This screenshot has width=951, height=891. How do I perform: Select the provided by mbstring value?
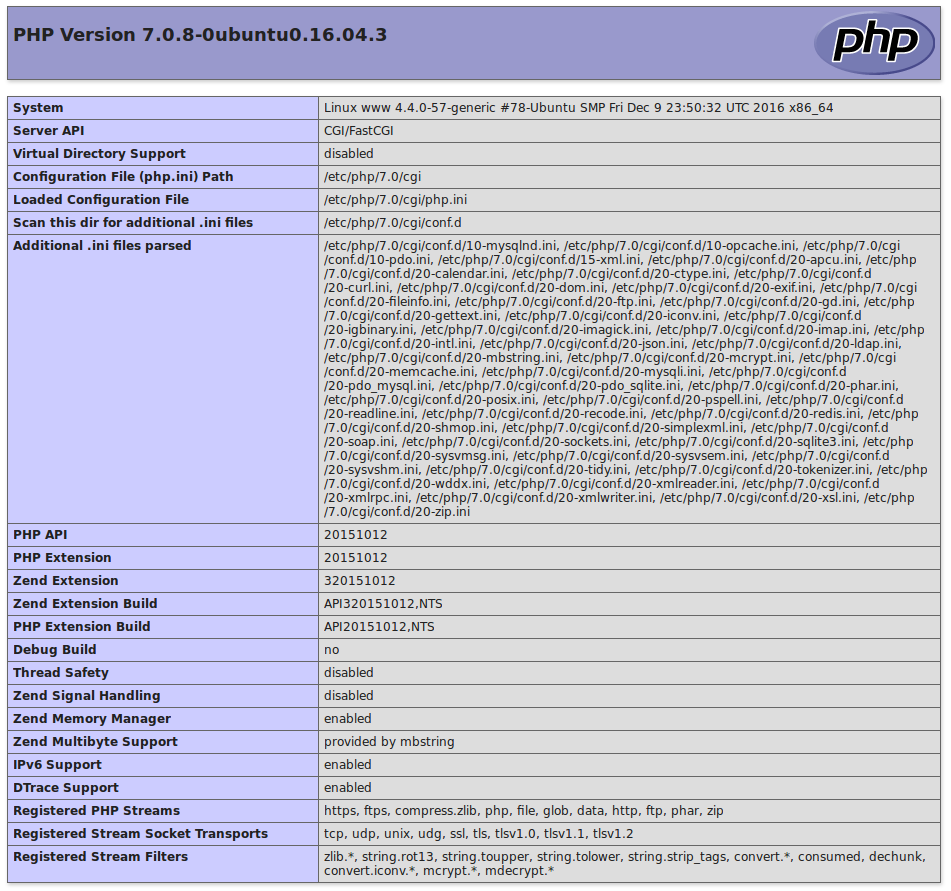pos(389,742)
